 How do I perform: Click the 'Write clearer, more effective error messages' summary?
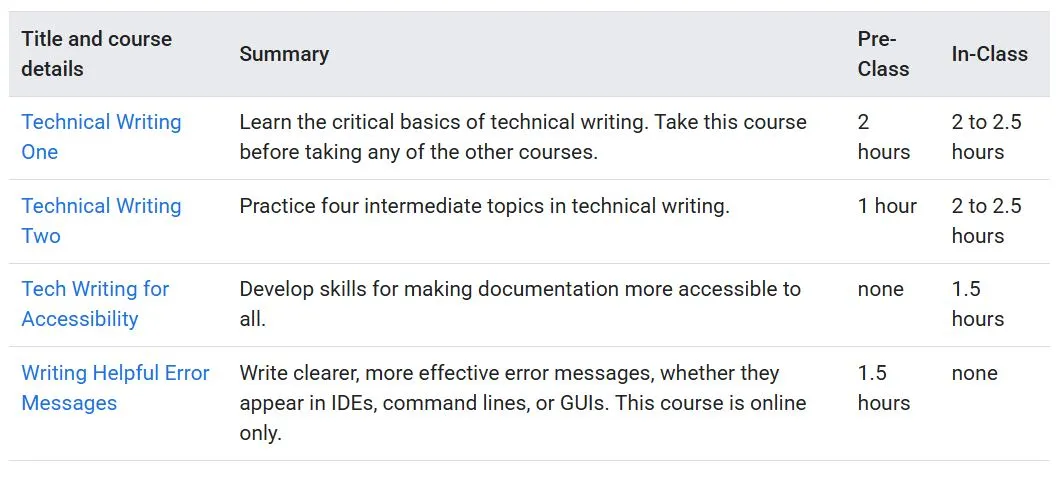coord(522,403)
